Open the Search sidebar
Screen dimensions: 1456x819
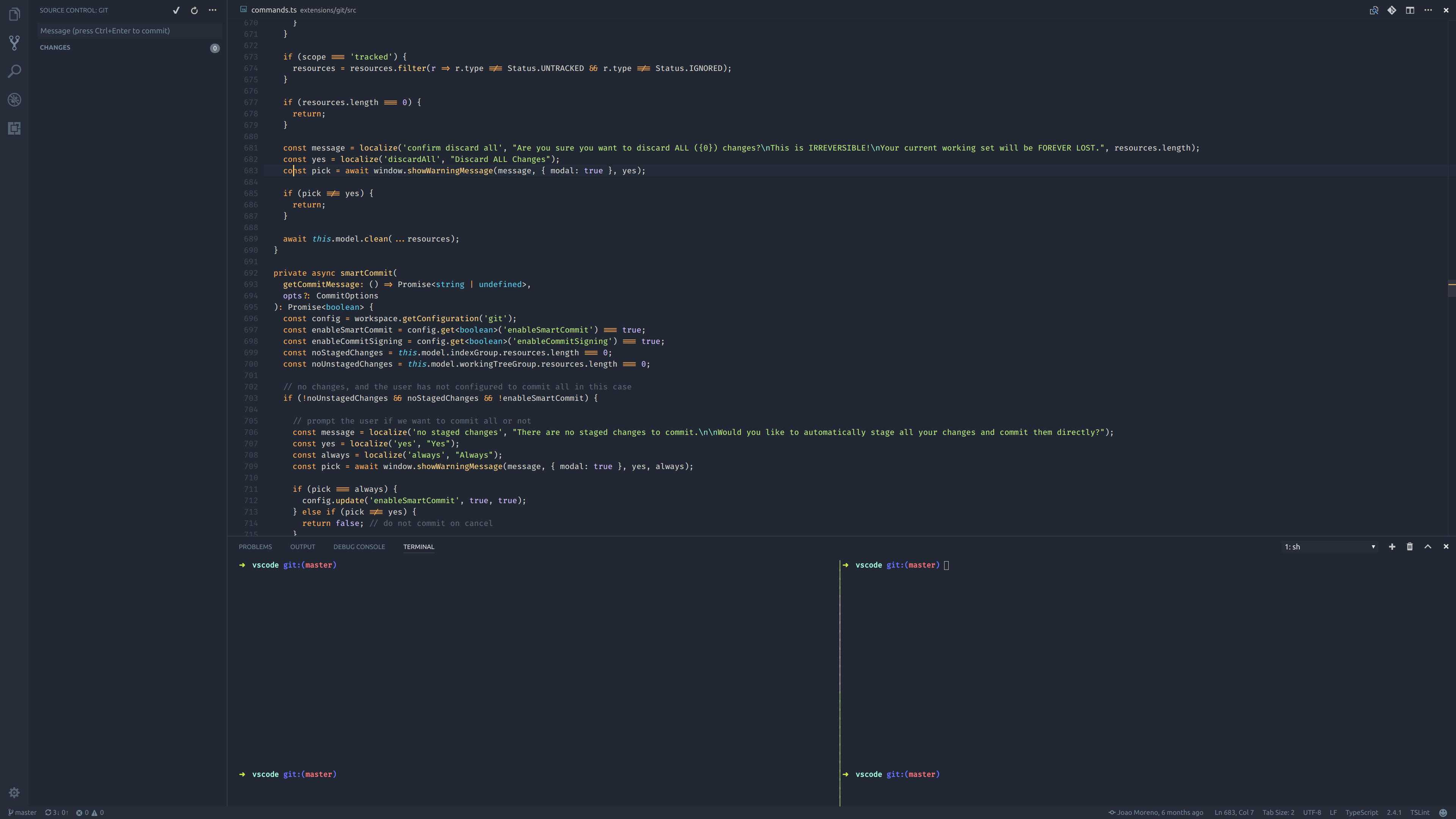coord(14,71)
